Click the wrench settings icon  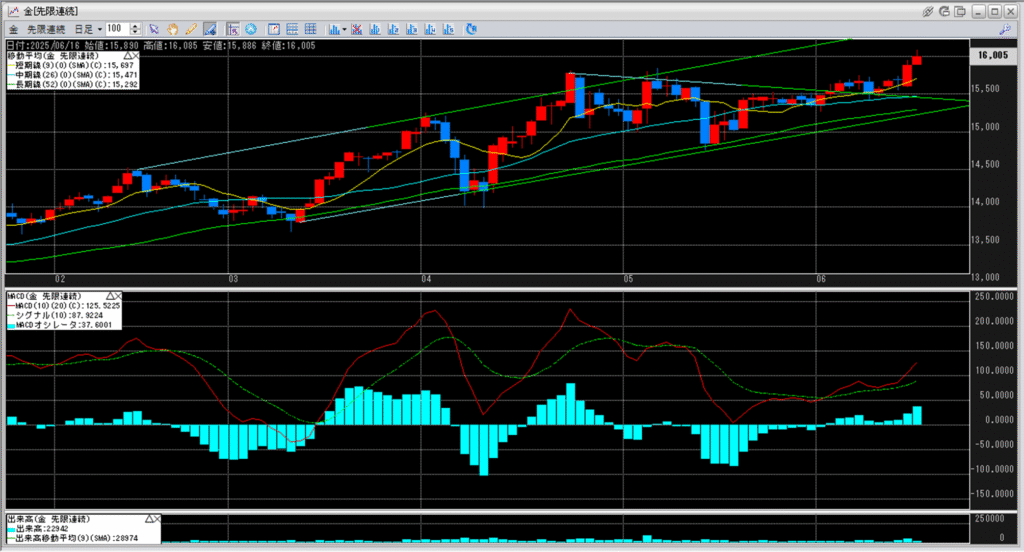click(x=1005, y=29)
